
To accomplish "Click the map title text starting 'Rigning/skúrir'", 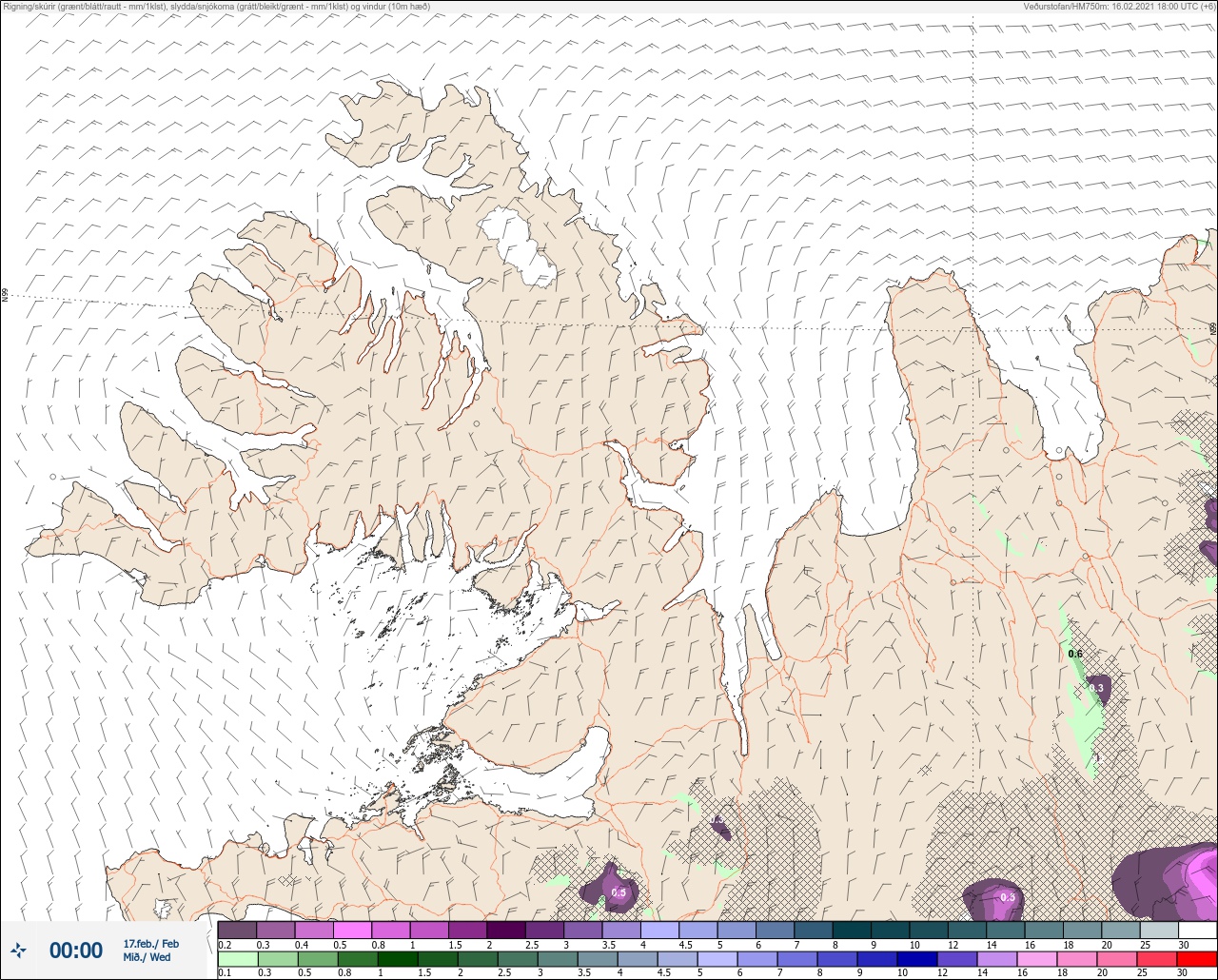I will point(216,7).
